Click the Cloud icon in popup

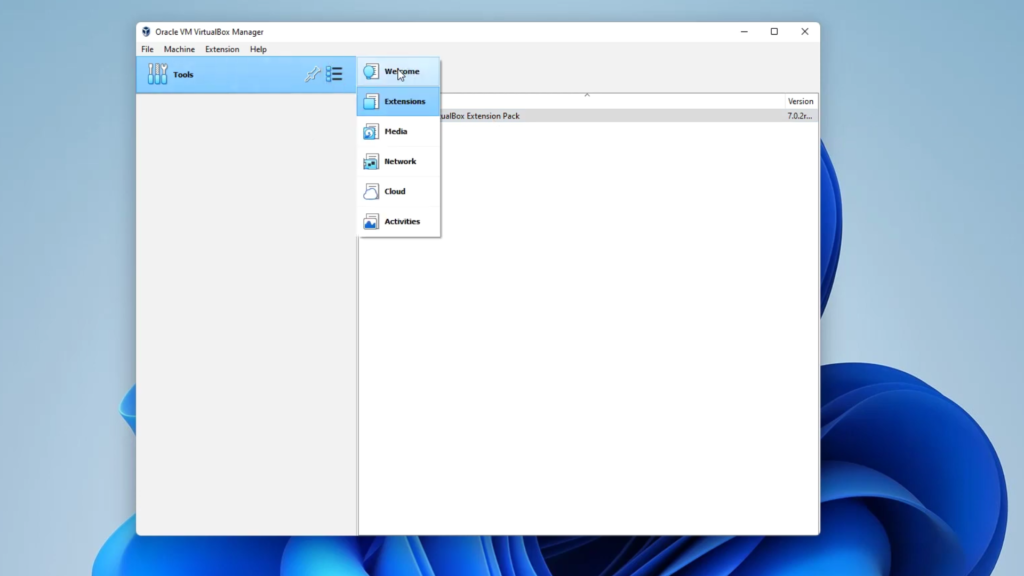click(x=371, y=191)
